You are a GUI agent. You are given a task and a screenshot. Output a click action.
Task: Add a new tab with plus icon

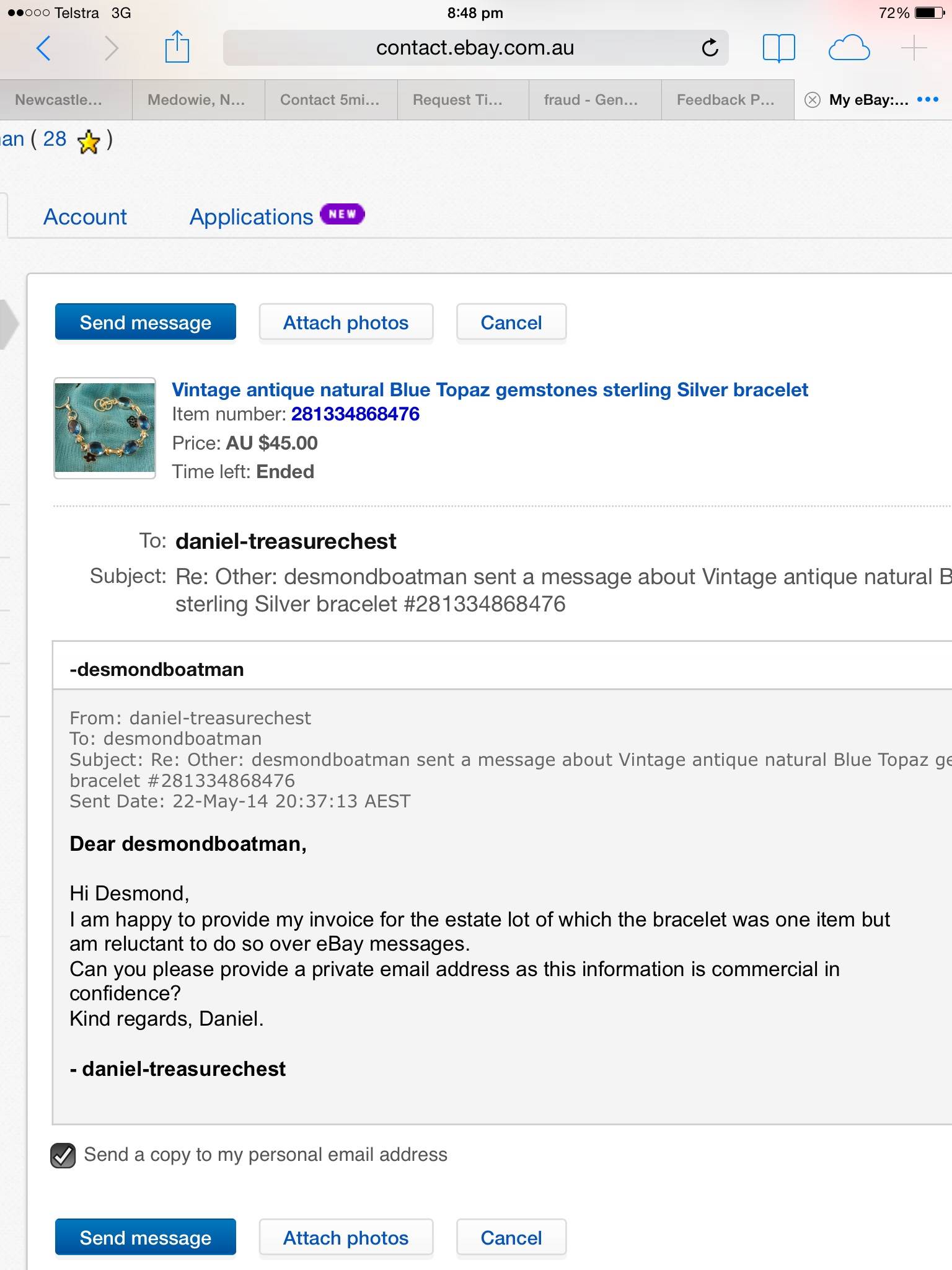coord(914,48)
